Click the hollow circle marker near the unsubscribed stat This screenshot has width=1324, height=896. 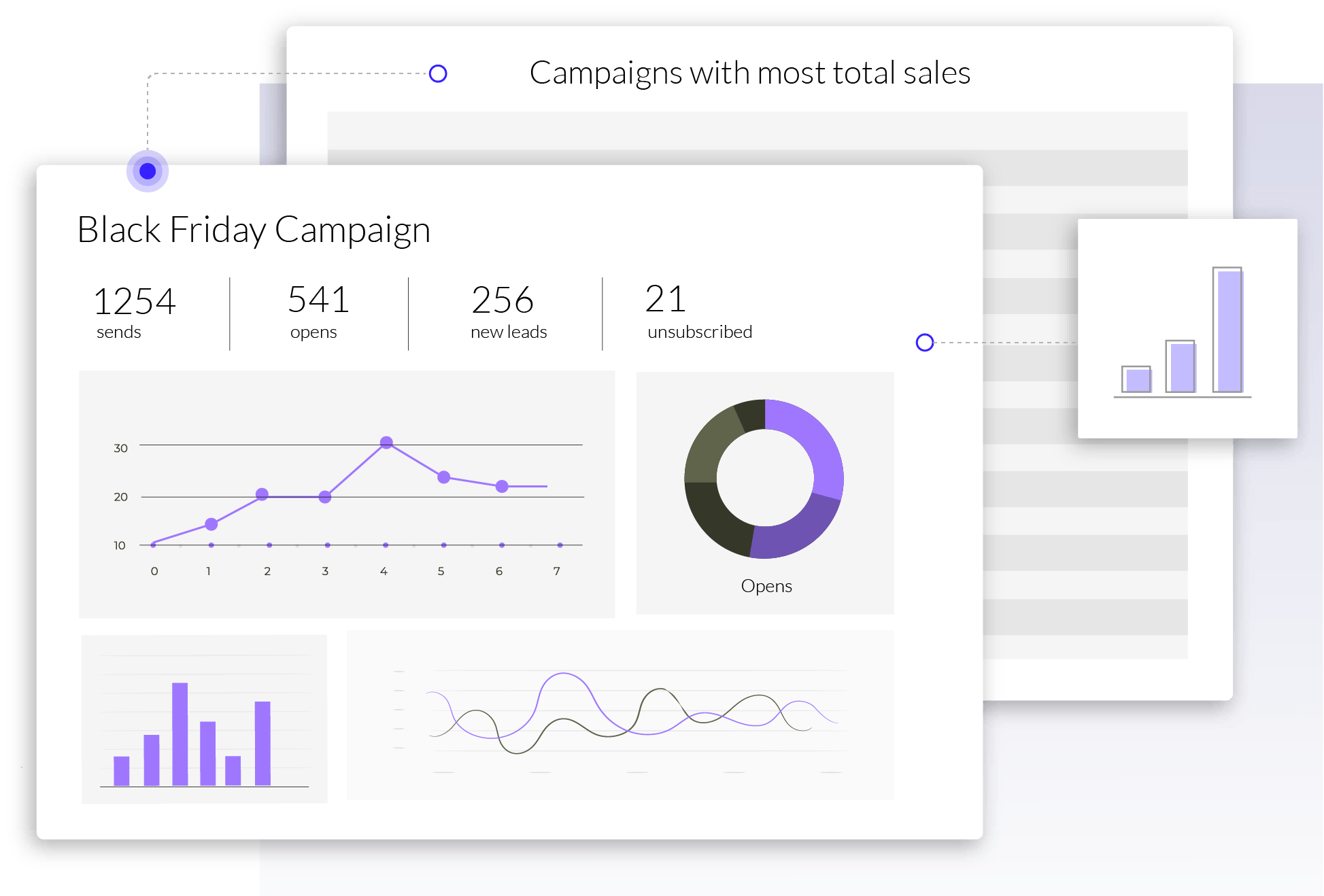(924, 342)
